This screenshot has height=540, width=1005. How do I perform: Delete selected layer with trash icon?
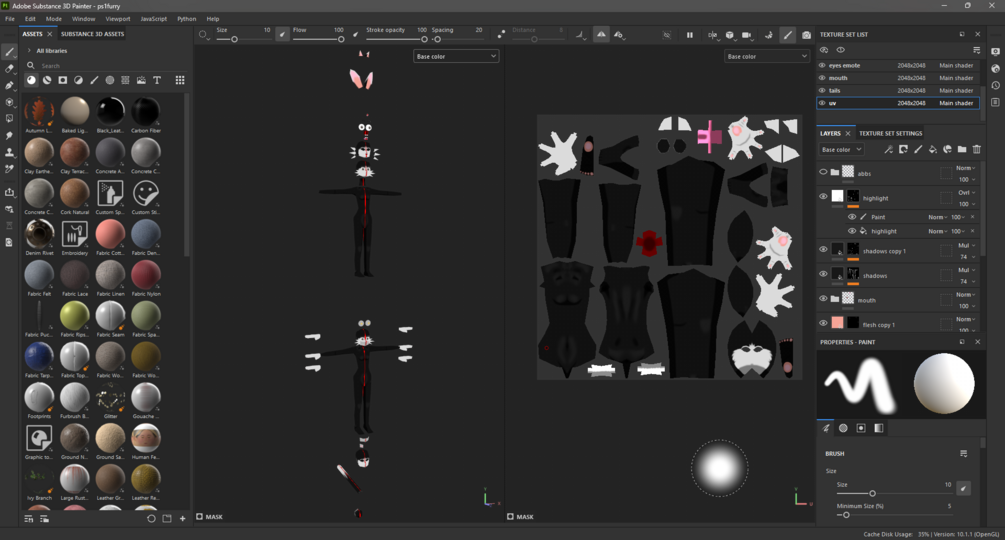pyautogui.click(x=977, y=149)
